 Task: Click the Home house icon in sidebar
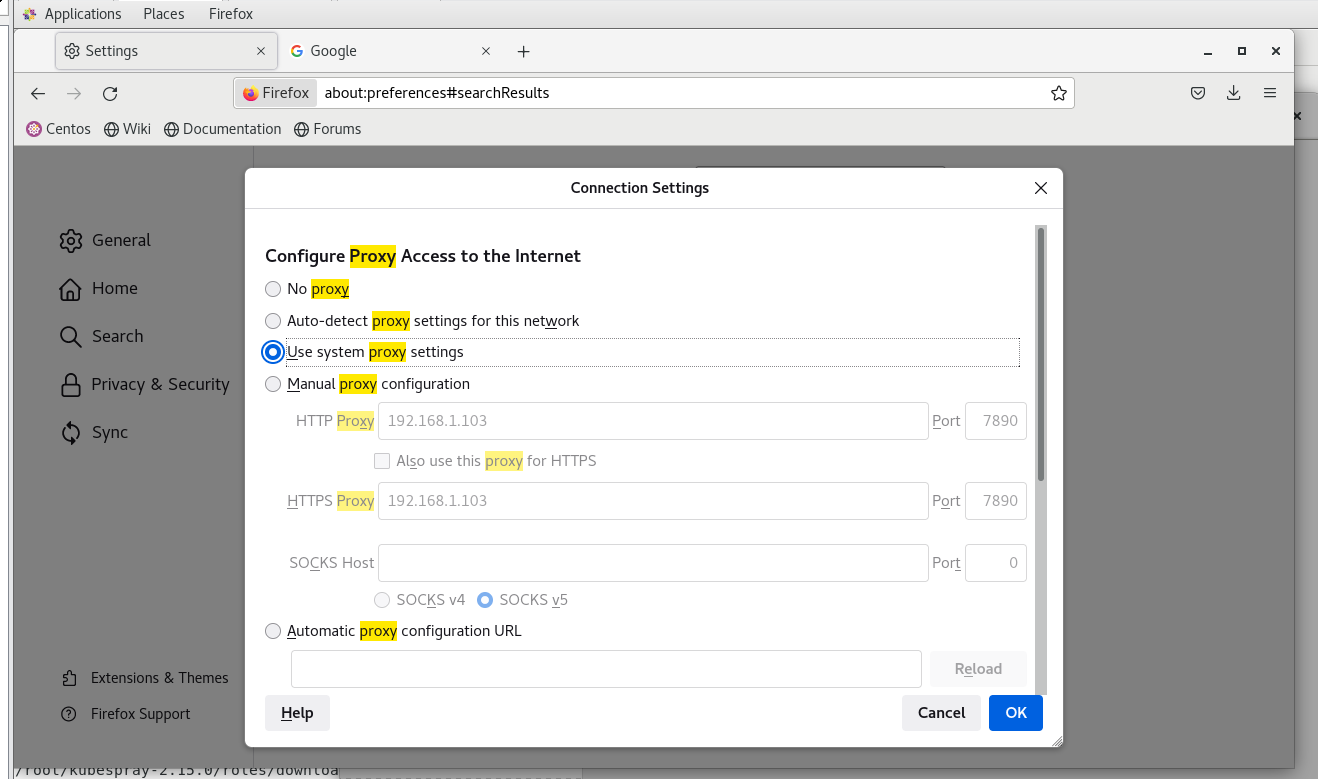click(x=70, y=288)
